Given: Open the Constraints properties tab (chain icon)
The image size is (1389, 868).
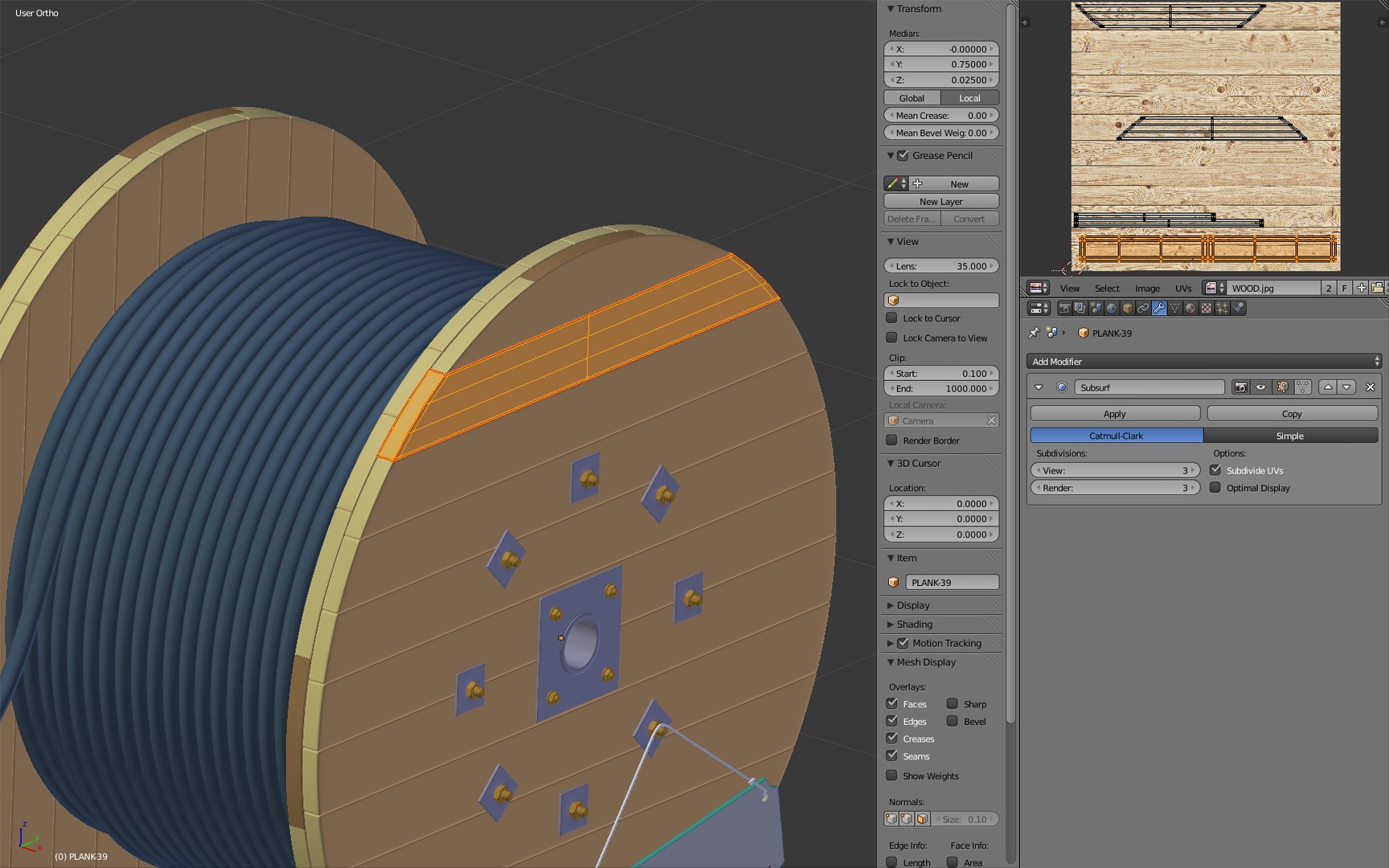Looking at the screenshot, I should click(x=1143, y=308).
